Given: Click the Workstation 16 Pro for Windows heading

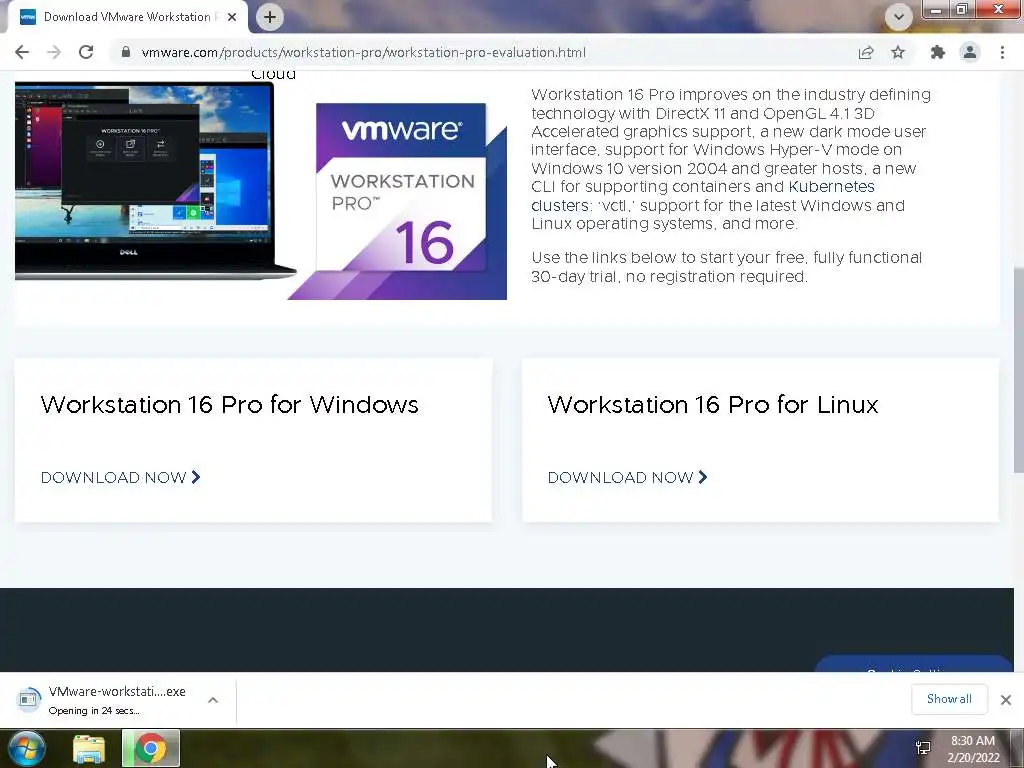Looking at the screenshot, I should pos(230,405).
